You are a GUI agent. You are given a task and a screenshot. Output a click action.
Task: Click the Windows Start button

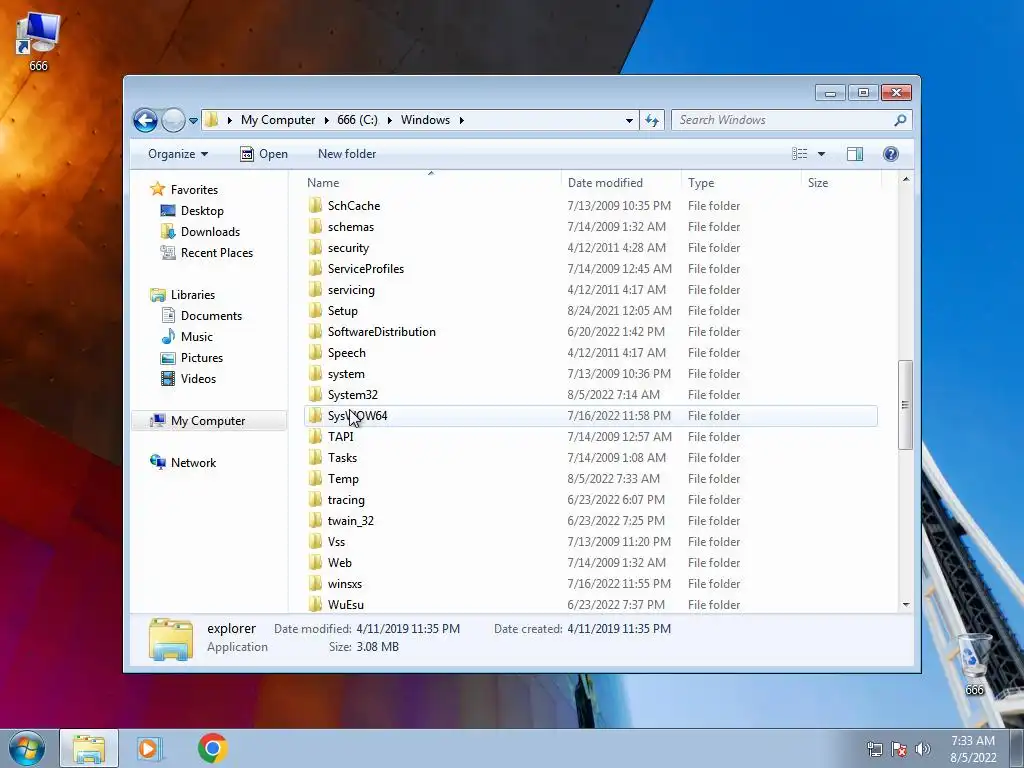[27, 748]
